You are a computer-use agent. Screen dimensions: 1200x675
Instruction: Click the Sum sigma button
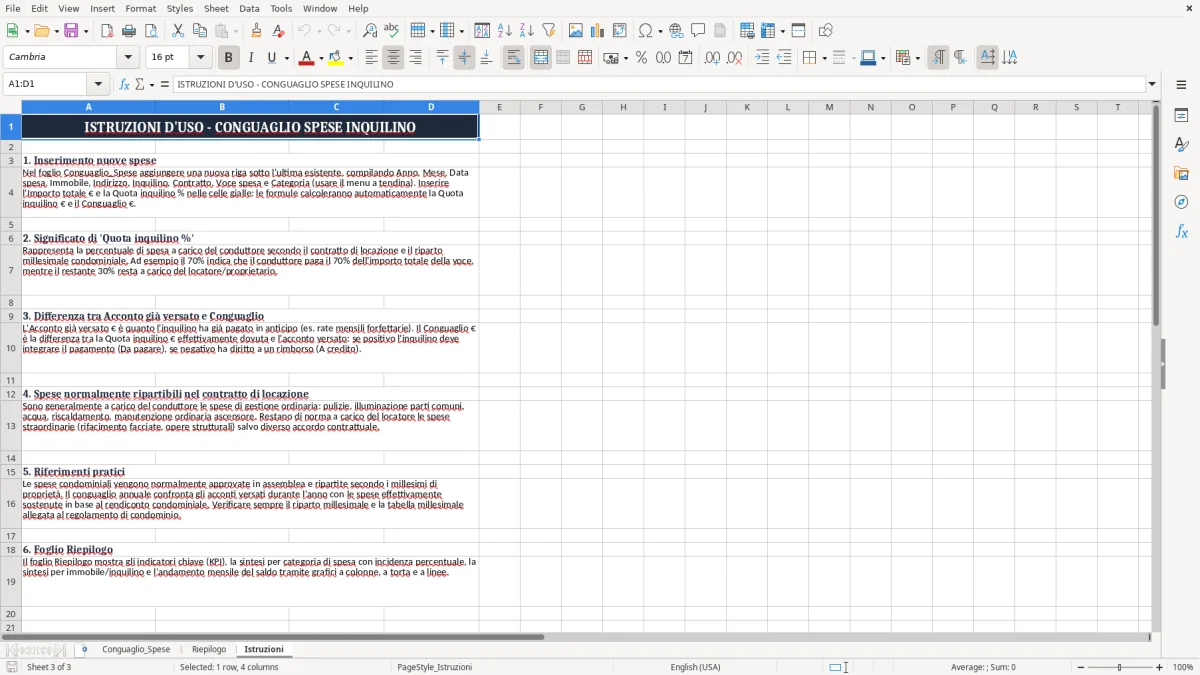[139, 84]
